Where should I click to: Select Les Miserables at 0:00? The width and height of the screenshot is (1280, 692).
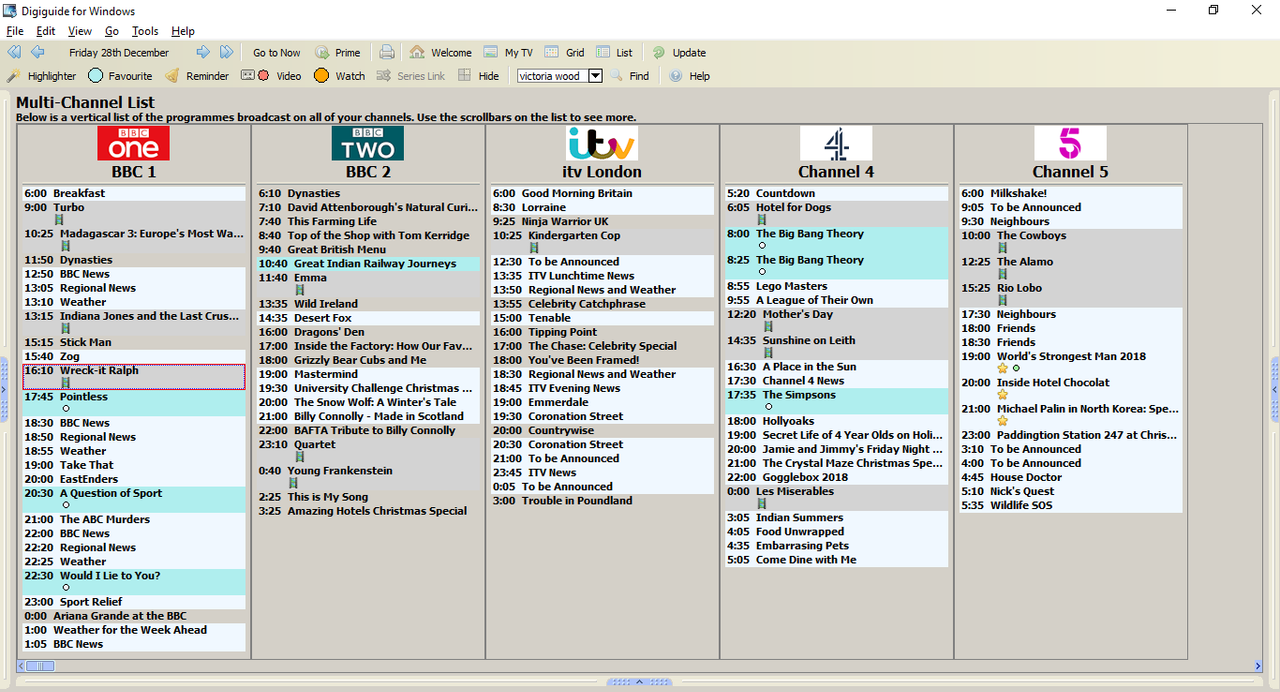(837, 498)
